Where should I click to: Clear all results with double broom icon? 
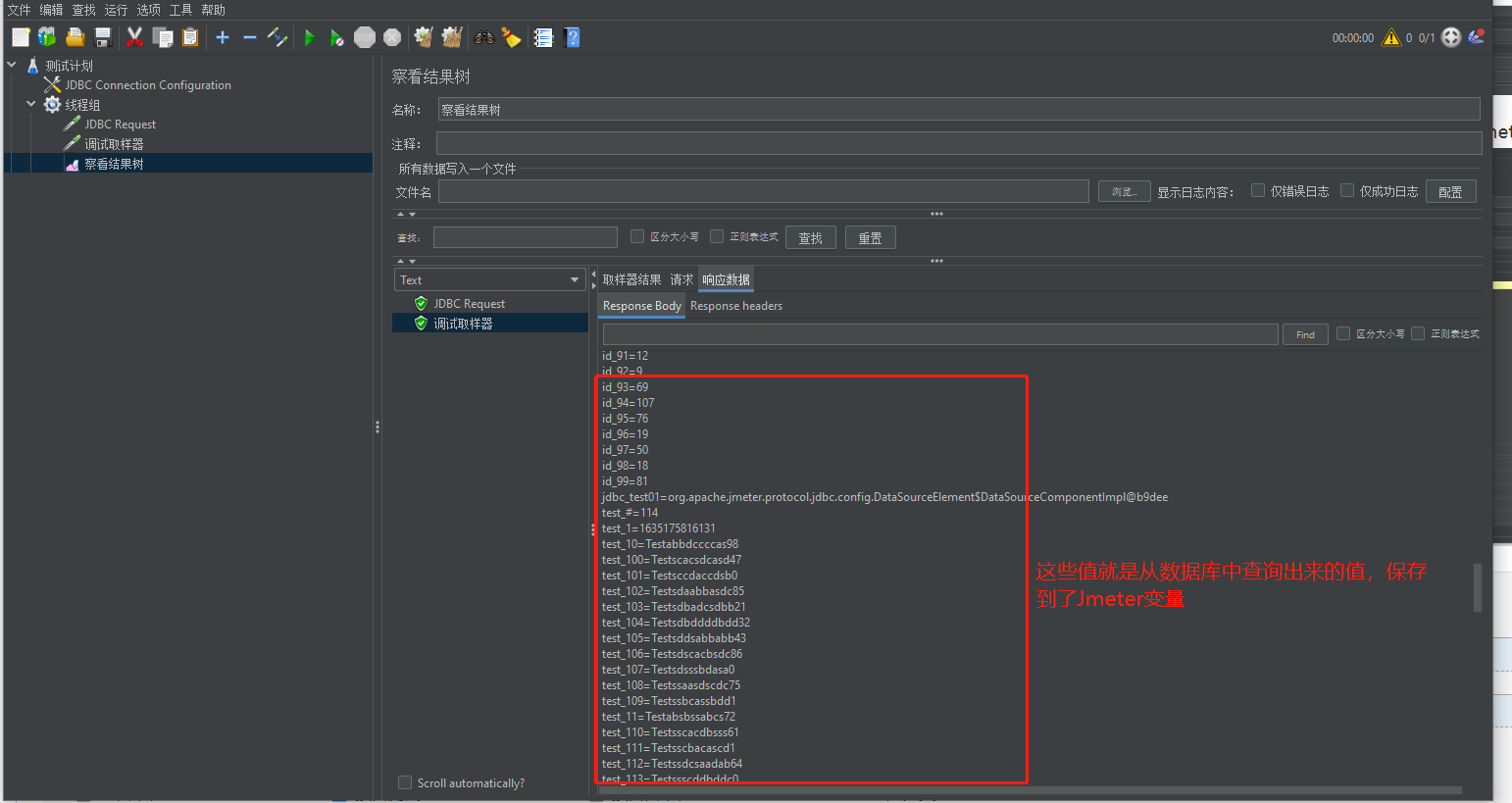point(451,37)
